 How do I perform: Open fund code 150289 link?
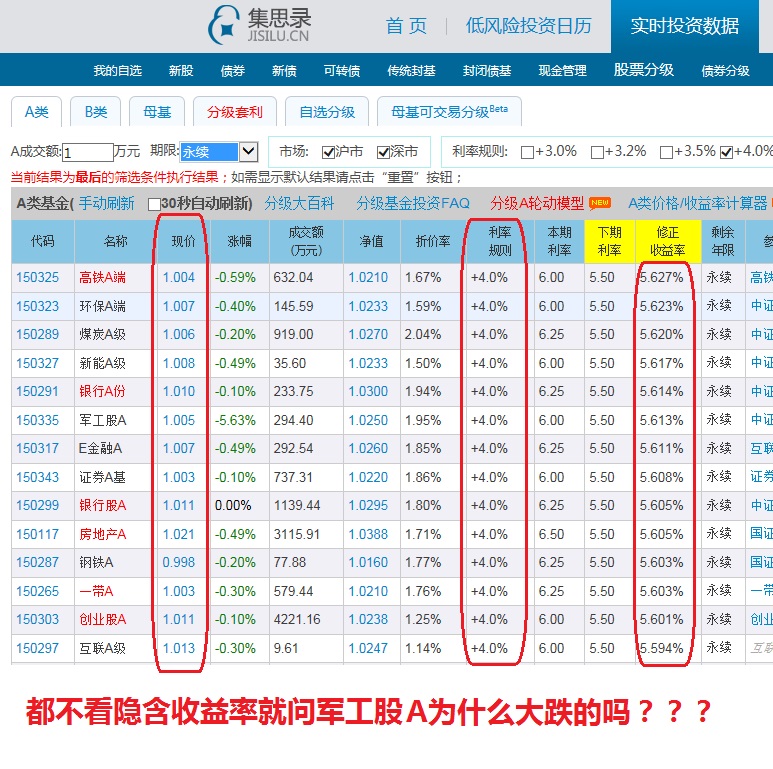(37, 335)
